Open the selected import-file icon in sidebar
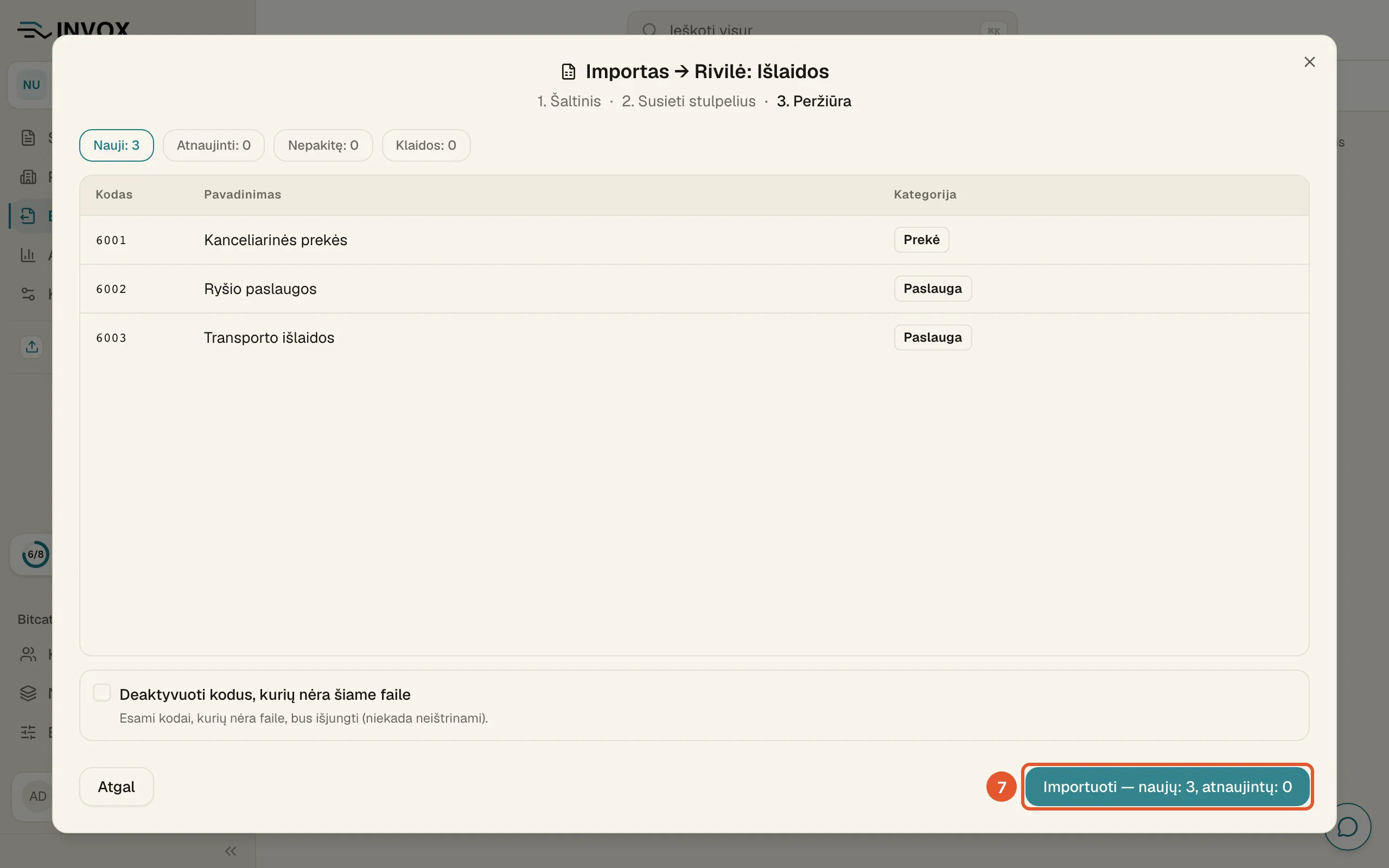The image size is (1389, 868). pyautogui.click(x=28, y=216)
